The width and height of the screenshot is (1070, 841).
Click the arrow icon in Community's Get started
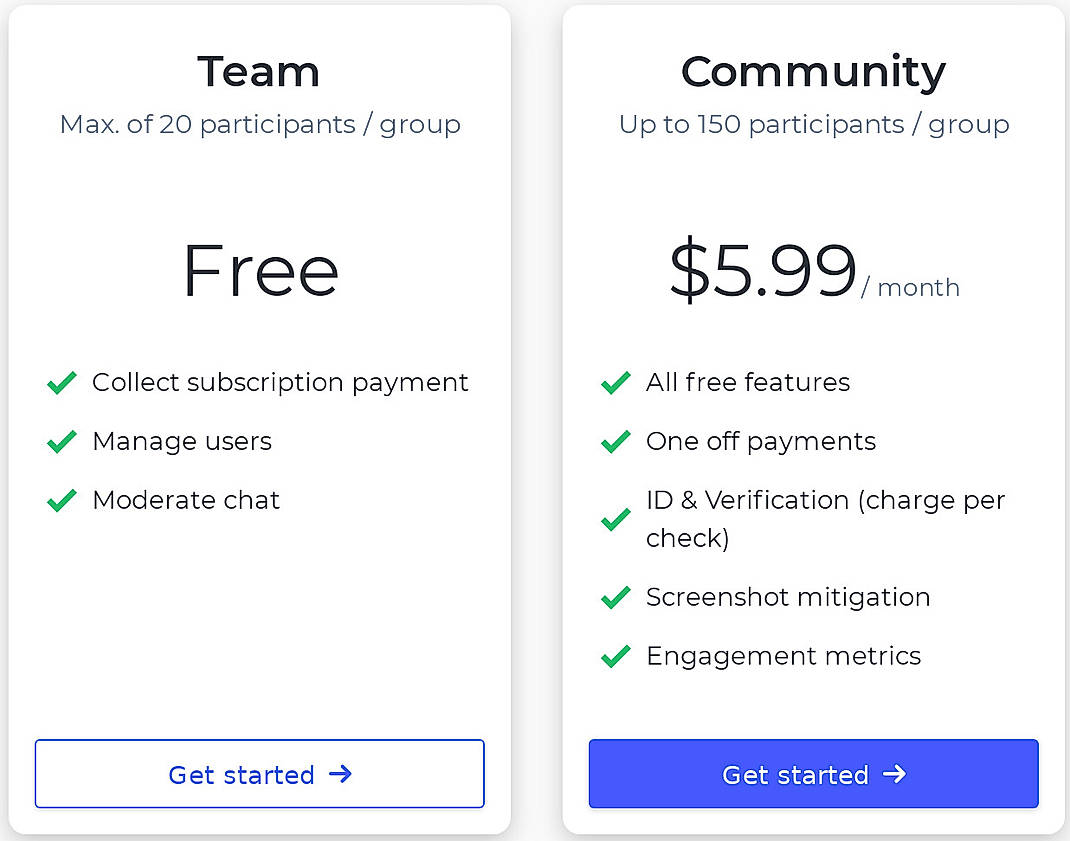[896, 774]
